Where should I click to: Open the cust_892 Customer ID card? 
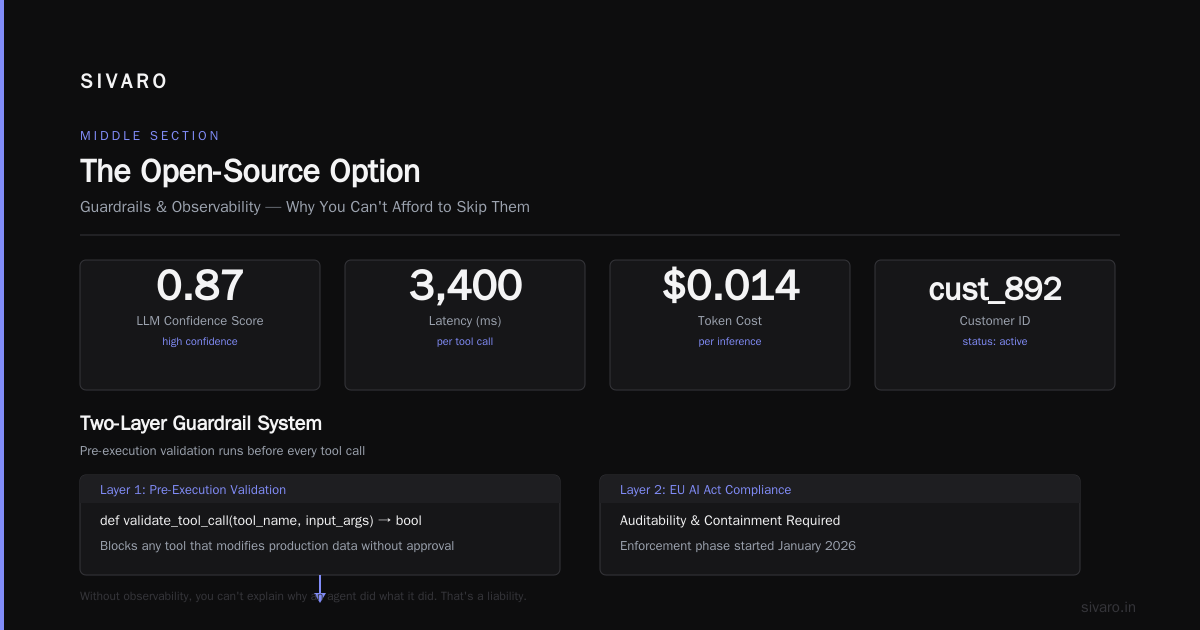(x=995, y=325)
